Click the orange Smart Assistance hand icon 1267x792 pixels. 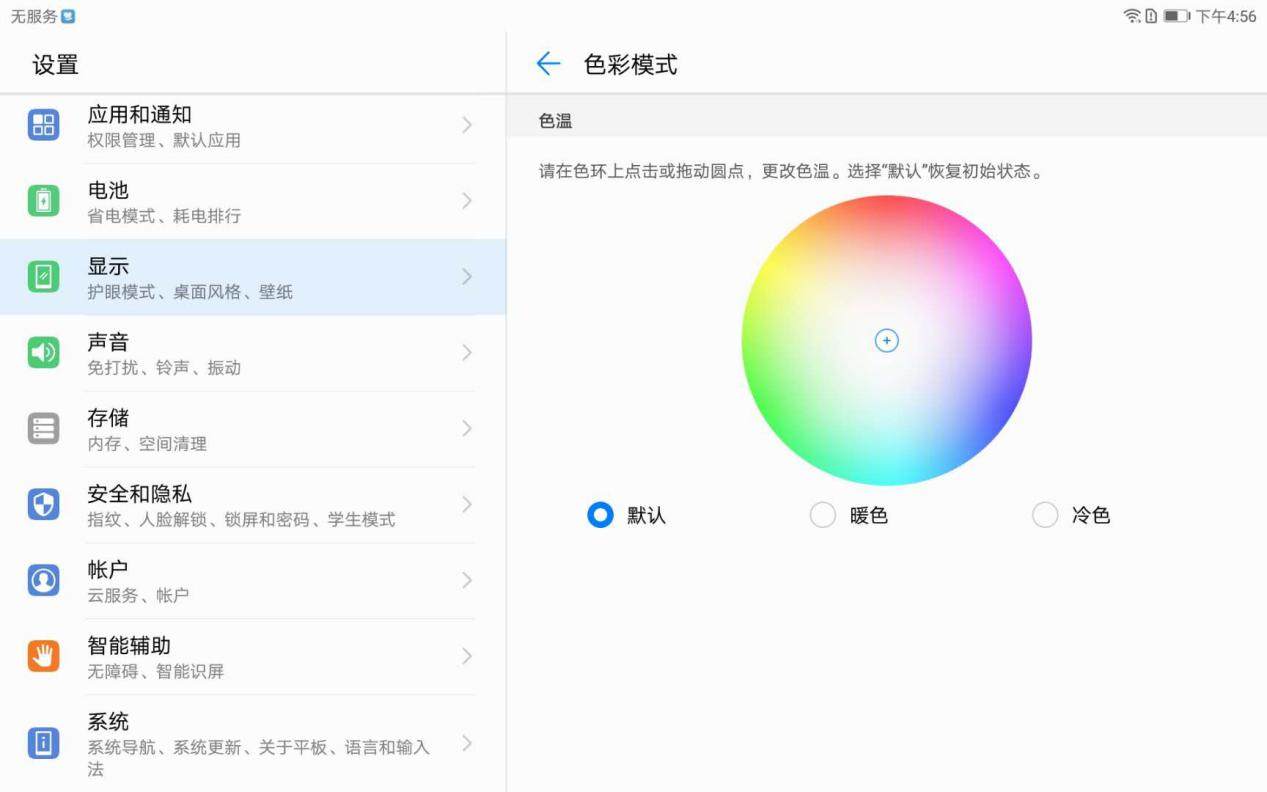(x=43, y=656)
